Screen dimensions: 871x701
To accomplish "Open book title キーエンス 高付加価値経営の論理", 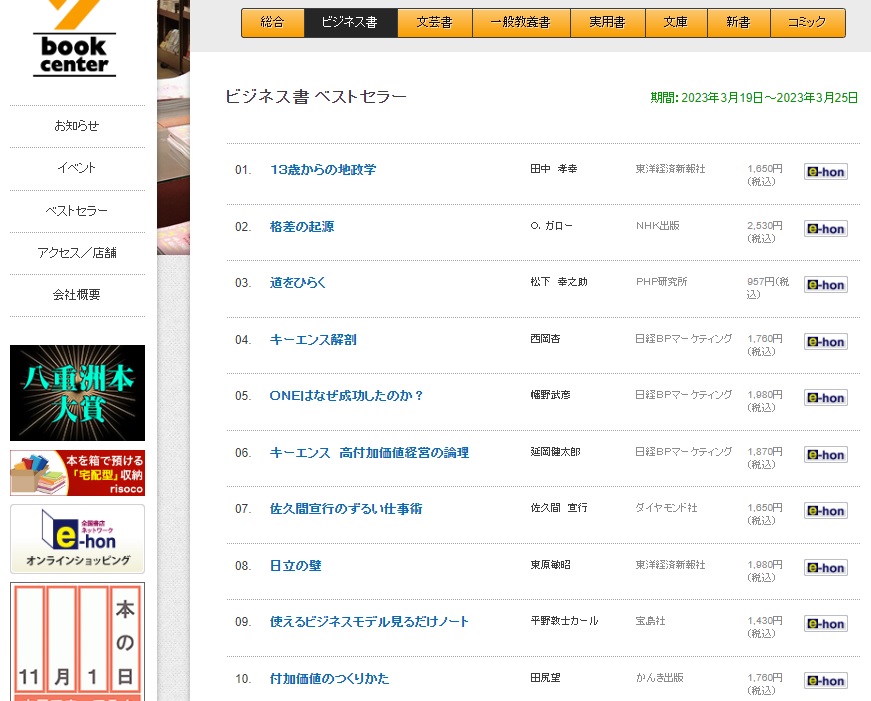I will (x=369, y=453).
